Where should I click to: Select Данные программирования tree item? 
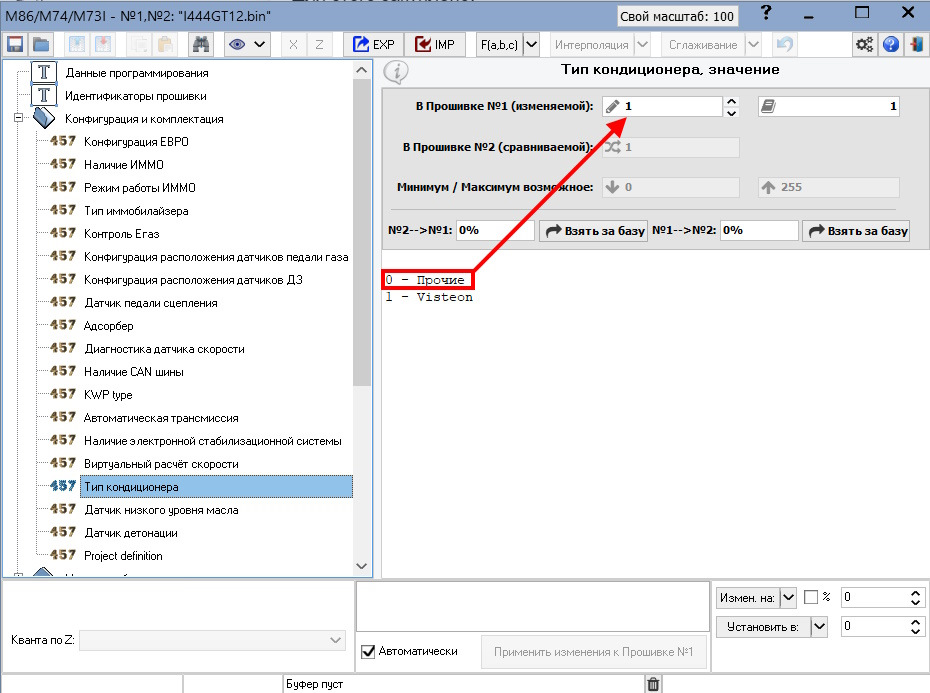click(136, 73)
